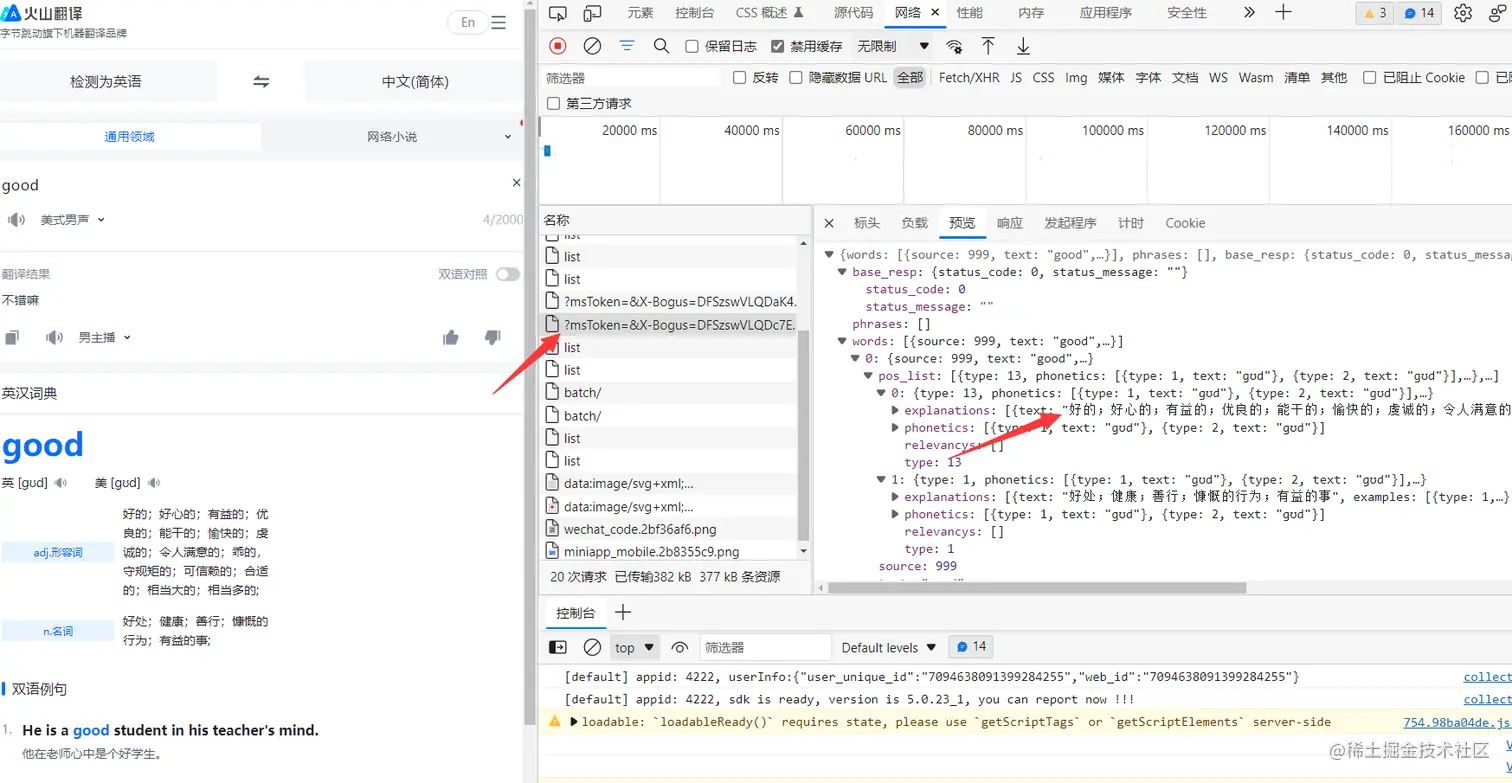Like the translation with thumbs up

(x=451, y=338)
